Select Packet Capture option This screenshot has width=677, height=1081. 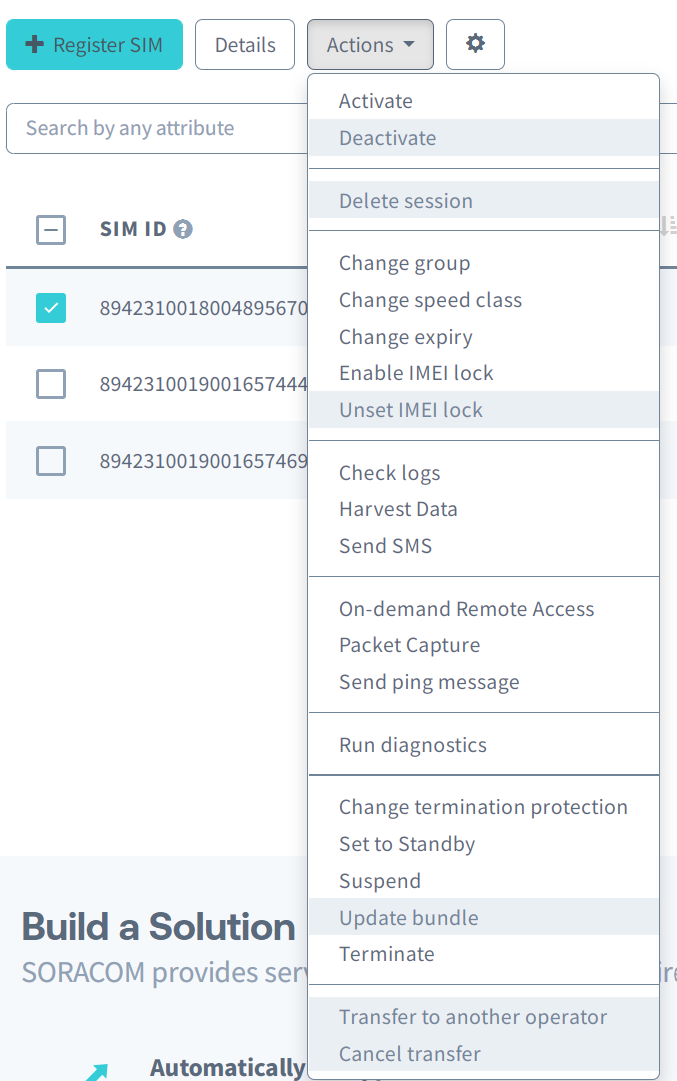pyautogui.click(x=409, y=645)
